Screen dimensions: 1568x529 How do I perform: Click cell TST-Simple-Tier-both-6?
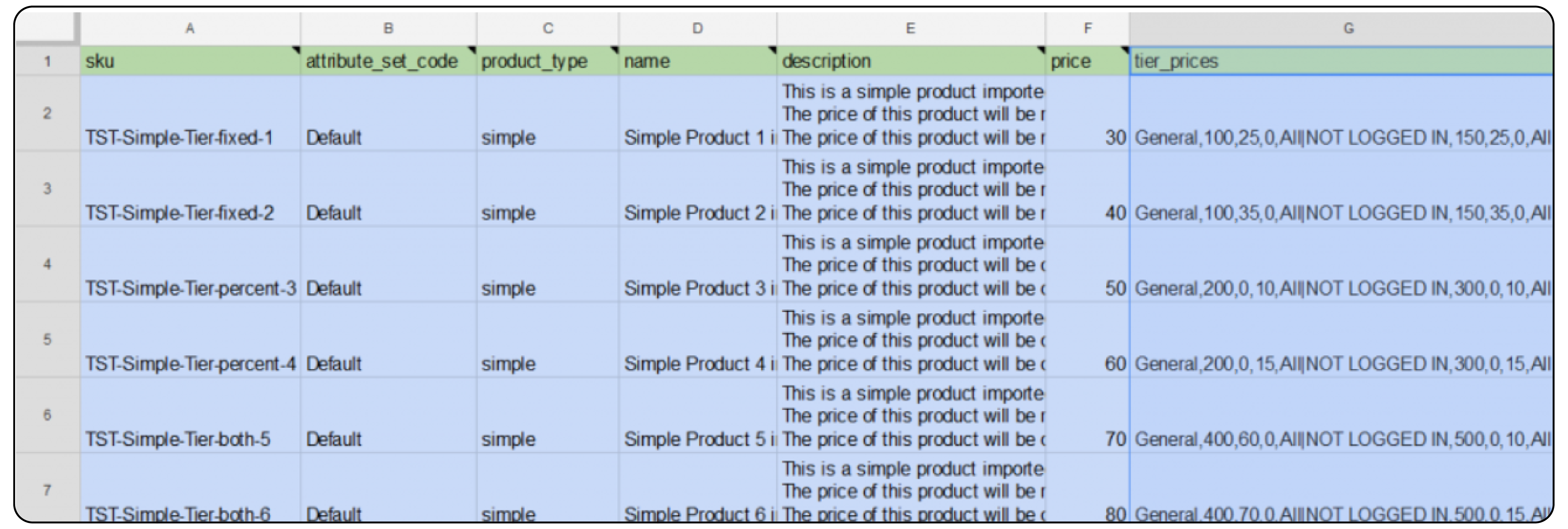tap(190, 487)
